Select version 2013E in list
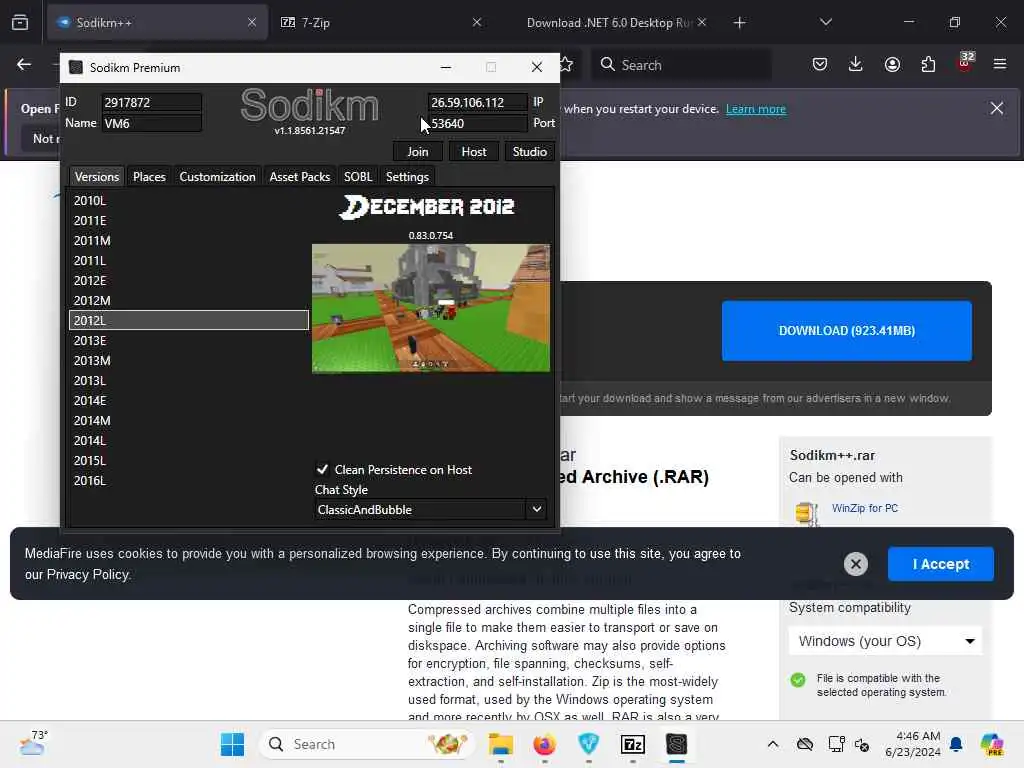 [189, 340]
